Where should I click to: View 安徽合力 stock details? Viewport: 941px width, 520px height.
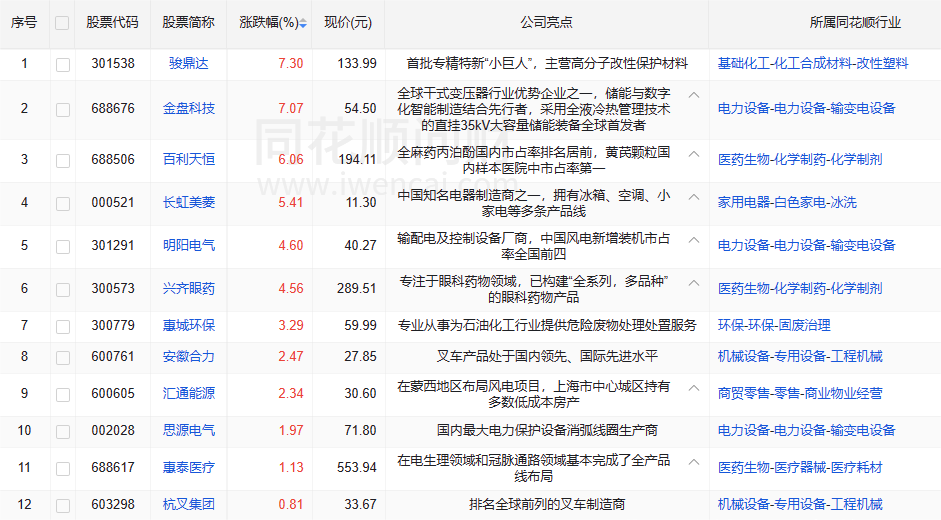(188, 357)
